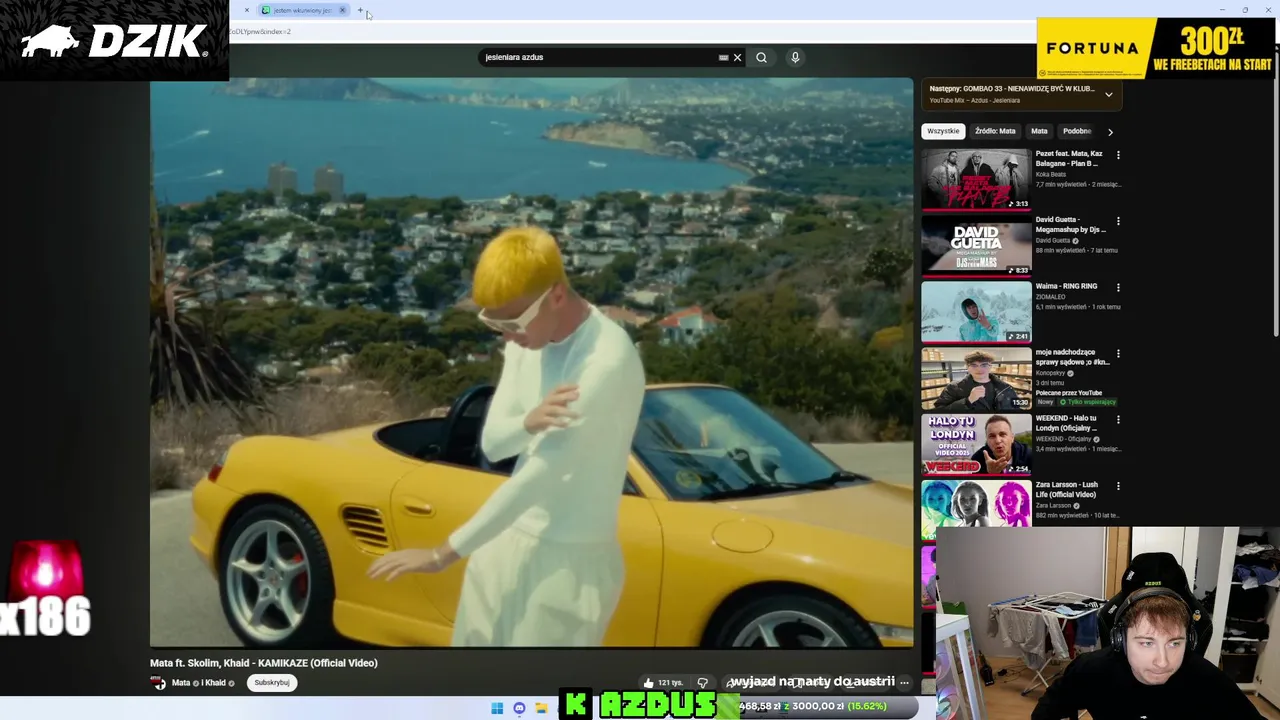Click the 'Nowy' badge on Konopskyy video

pyautogui.click(x=1045, y=402)
